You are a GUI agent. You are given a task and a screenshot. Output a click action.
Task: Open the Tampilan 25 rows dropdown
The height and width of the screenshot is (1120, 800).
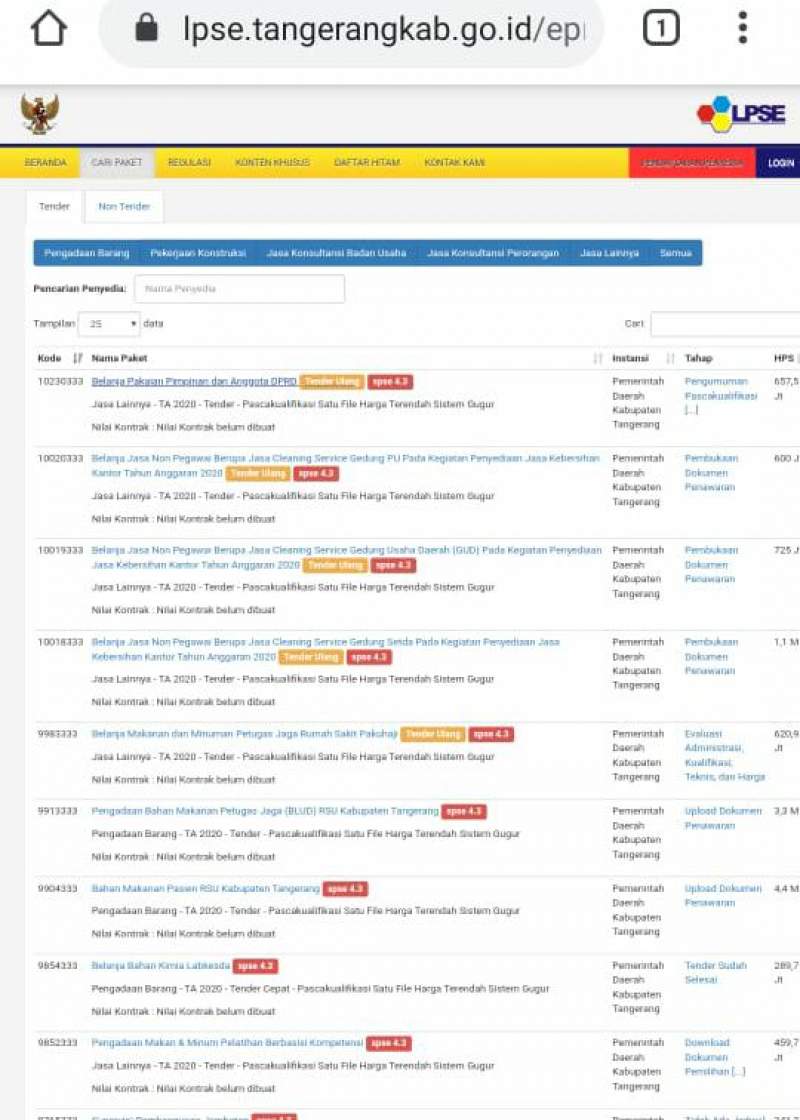tap(109, 324)
